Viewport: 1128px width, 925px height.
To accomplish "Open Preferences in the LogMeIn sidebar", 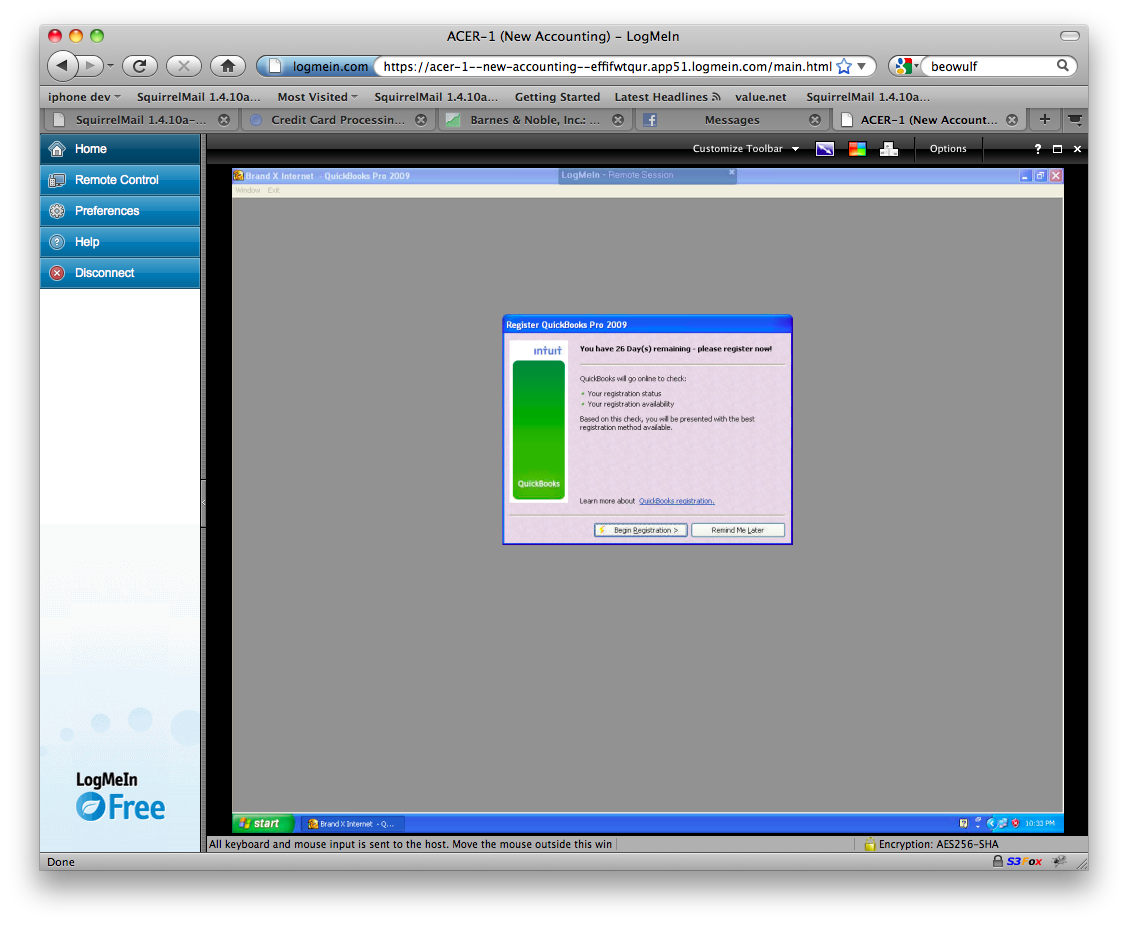I will pos(120,211).
